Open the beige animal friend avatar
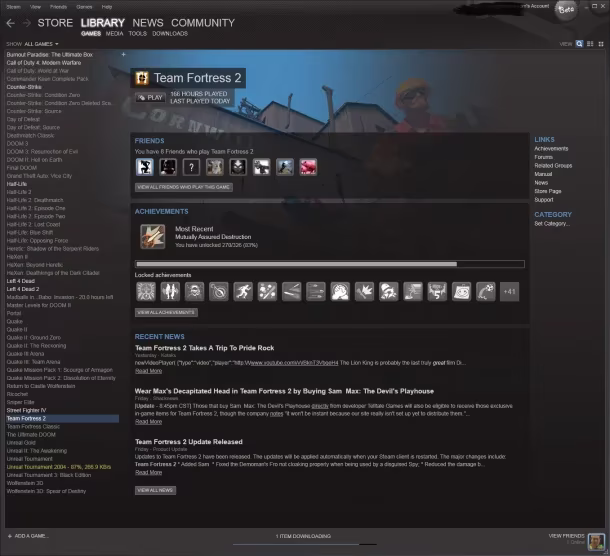 [215, 167]
